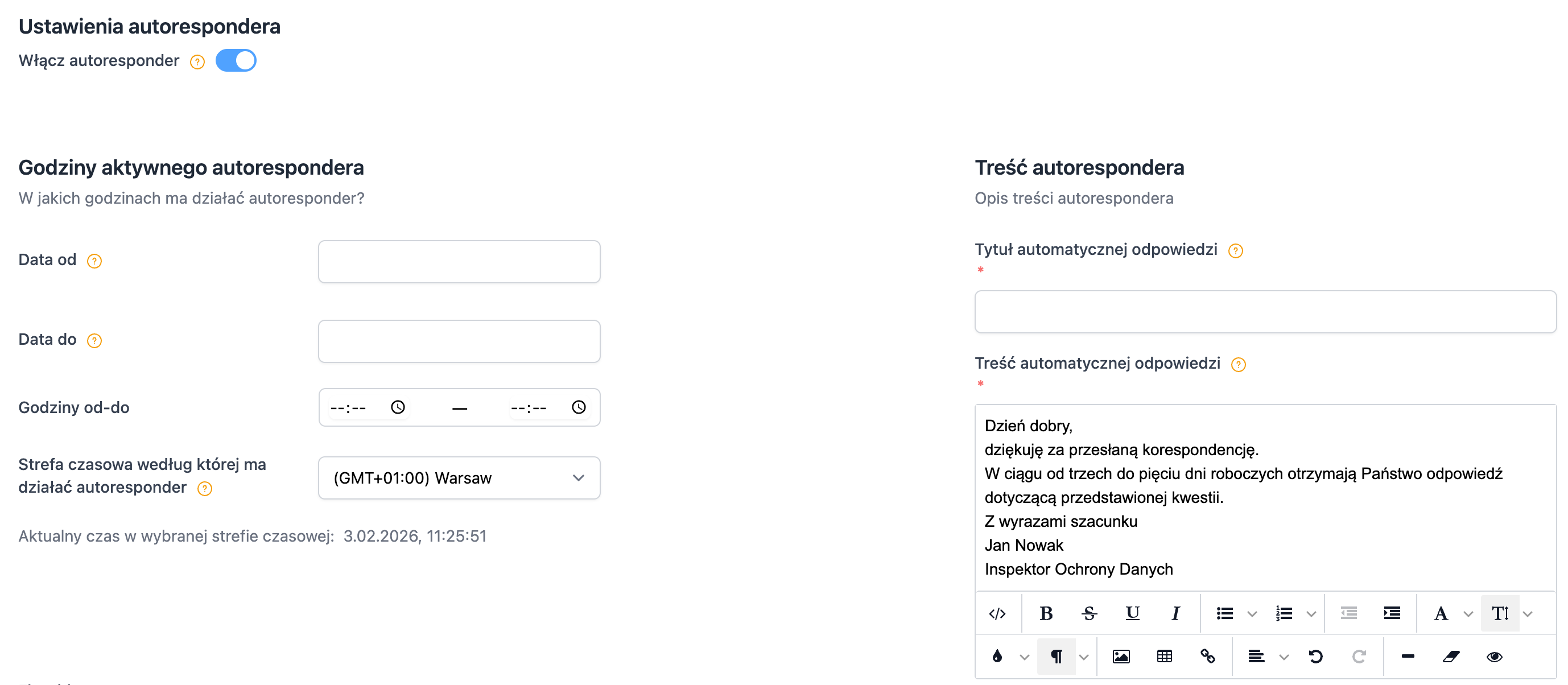Expand text alignment options chevron
Image resolution: width=1568 pixels, height=685 pixels.
pos(1284,657)
